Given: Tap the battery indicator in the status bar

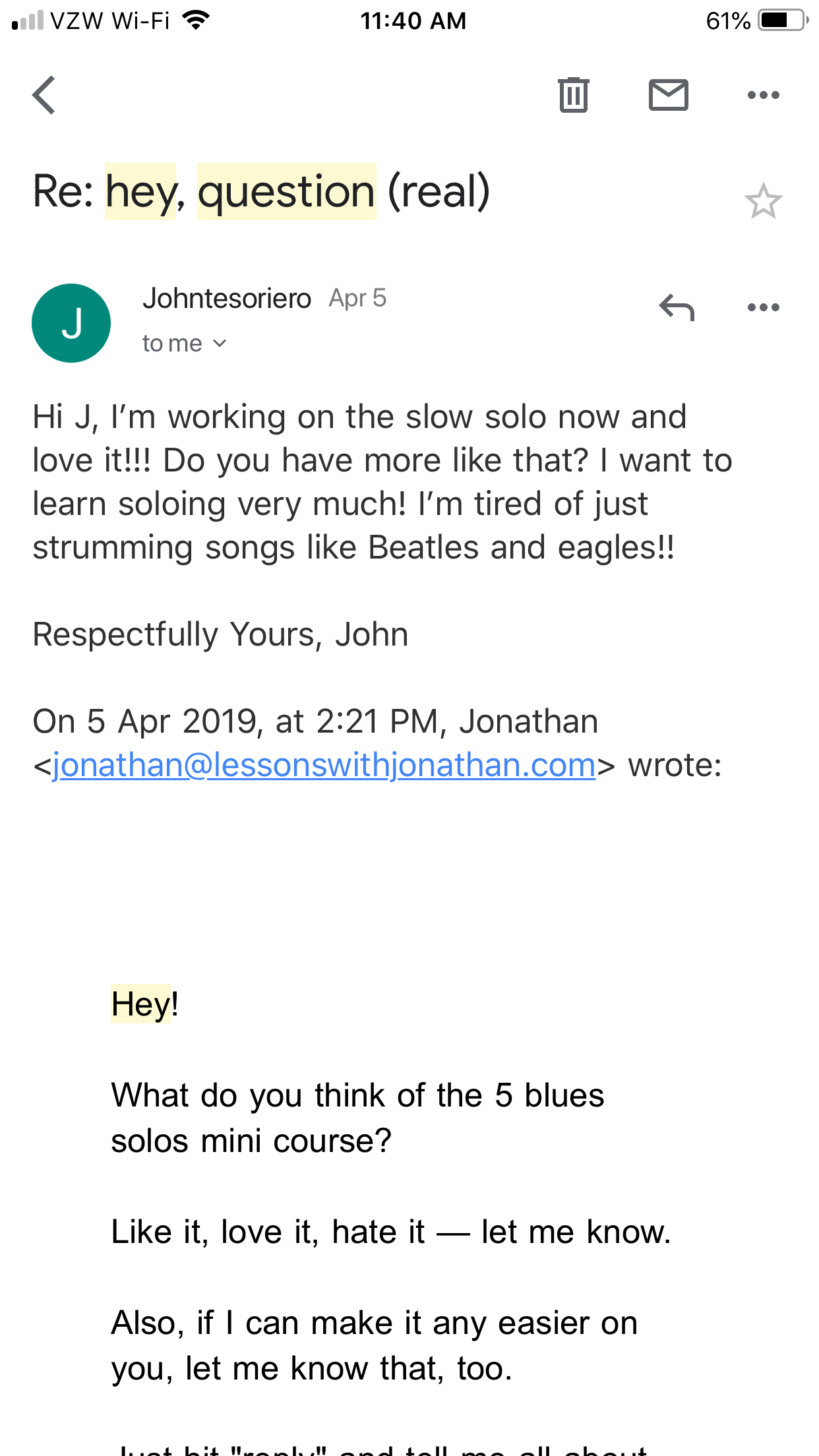Looking at the screenshot, I should 783,20.
